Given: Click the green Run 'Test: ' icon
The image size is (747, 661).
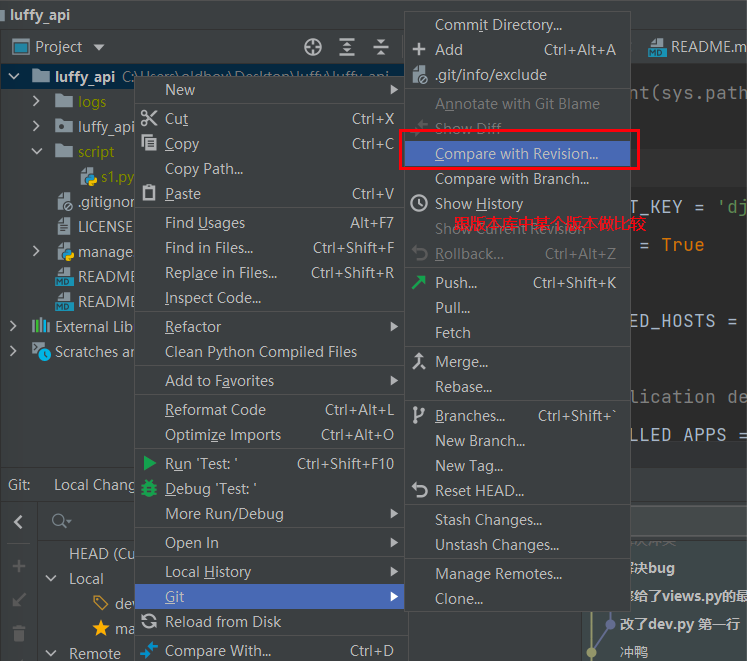Looking at the screenshot, I should 150,463.
